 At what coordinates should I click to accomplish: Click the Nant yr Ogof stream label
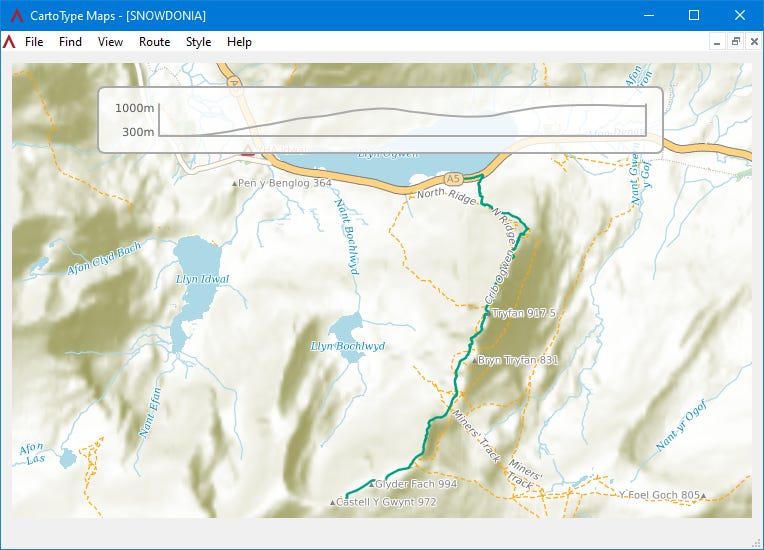681,425
